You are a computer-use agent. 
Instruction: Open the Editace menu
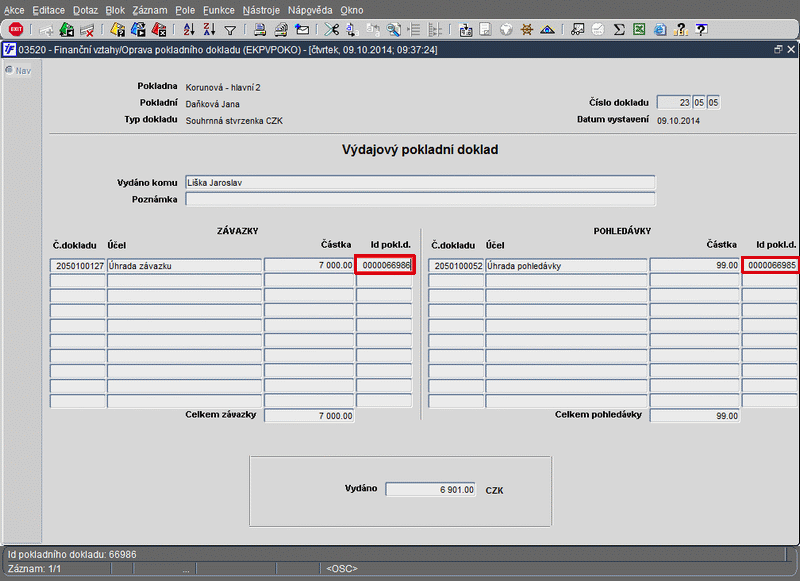pyautogui.click(x=48, y=10)
